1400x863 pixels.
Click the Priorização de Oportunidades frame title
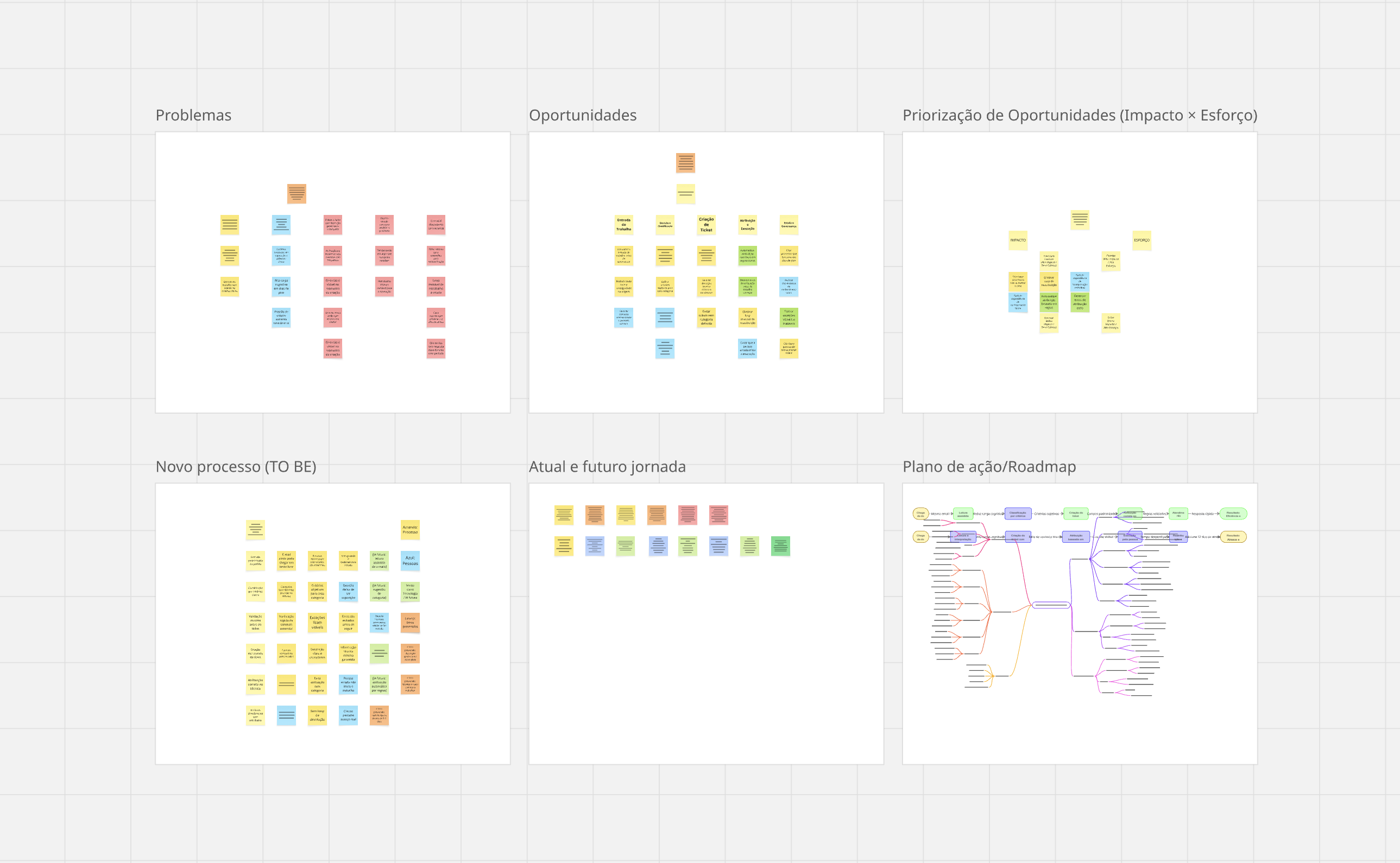point(1079,115)
